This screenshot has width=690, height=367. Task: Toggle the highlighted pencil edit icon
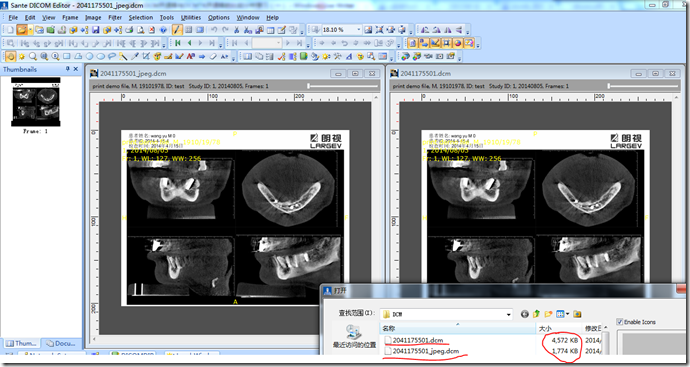[177, 30]
